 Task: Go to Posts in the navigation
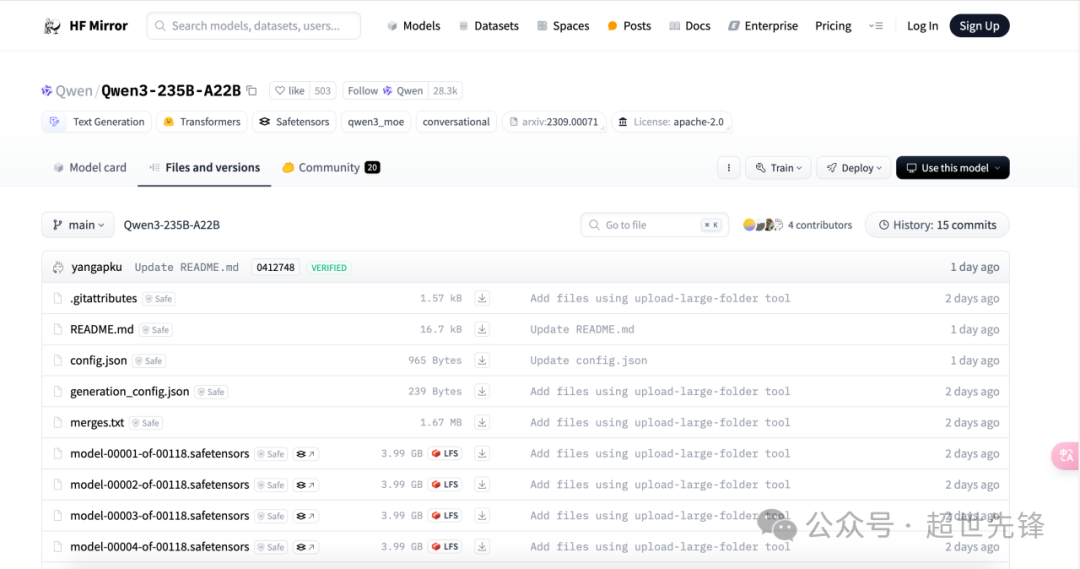pyautogui.click(x=629, y=25)
